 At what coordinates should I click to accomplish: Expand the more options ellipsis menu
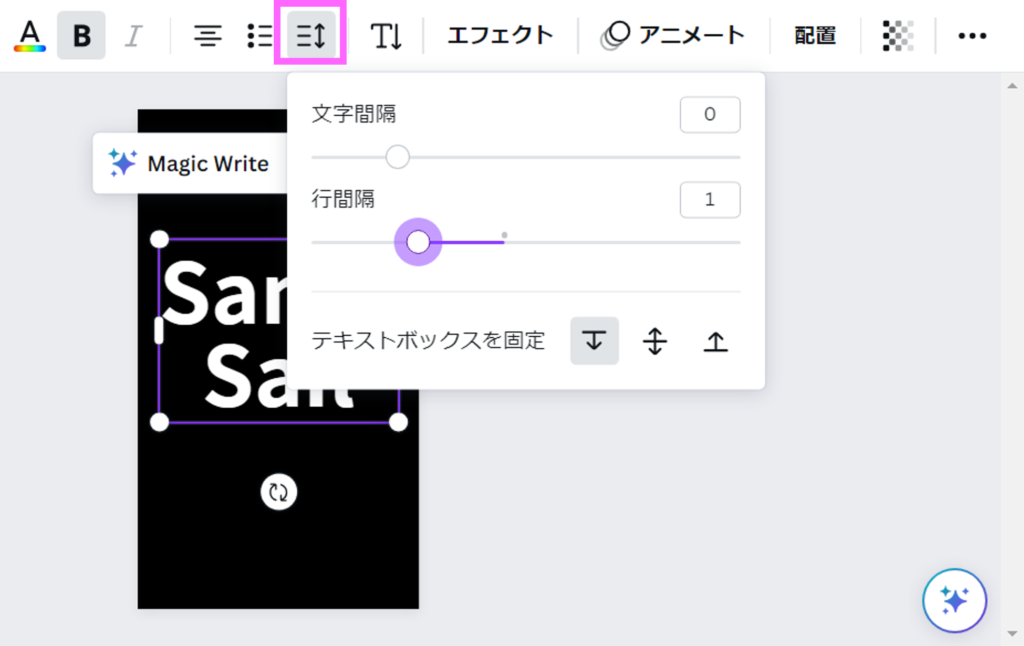pyautogui.click(x=972, y=36)
